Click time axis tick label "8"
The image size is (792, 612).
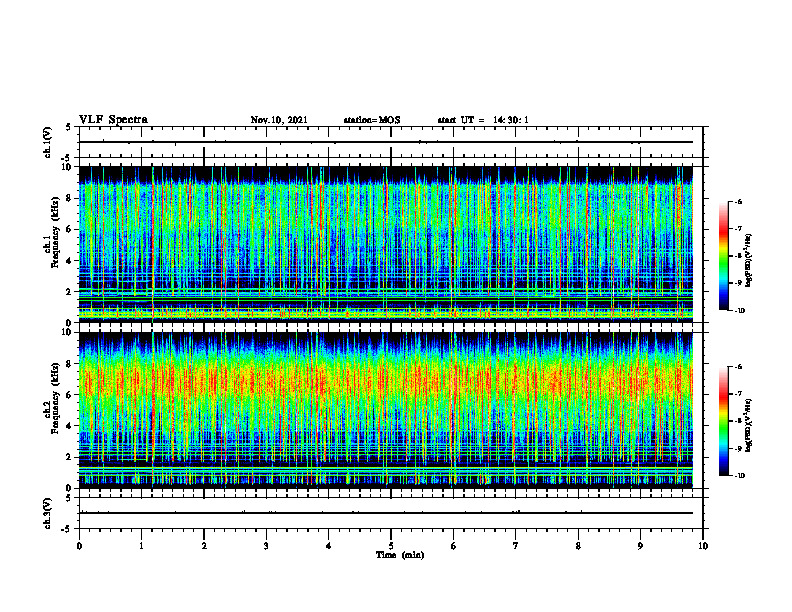578,546
